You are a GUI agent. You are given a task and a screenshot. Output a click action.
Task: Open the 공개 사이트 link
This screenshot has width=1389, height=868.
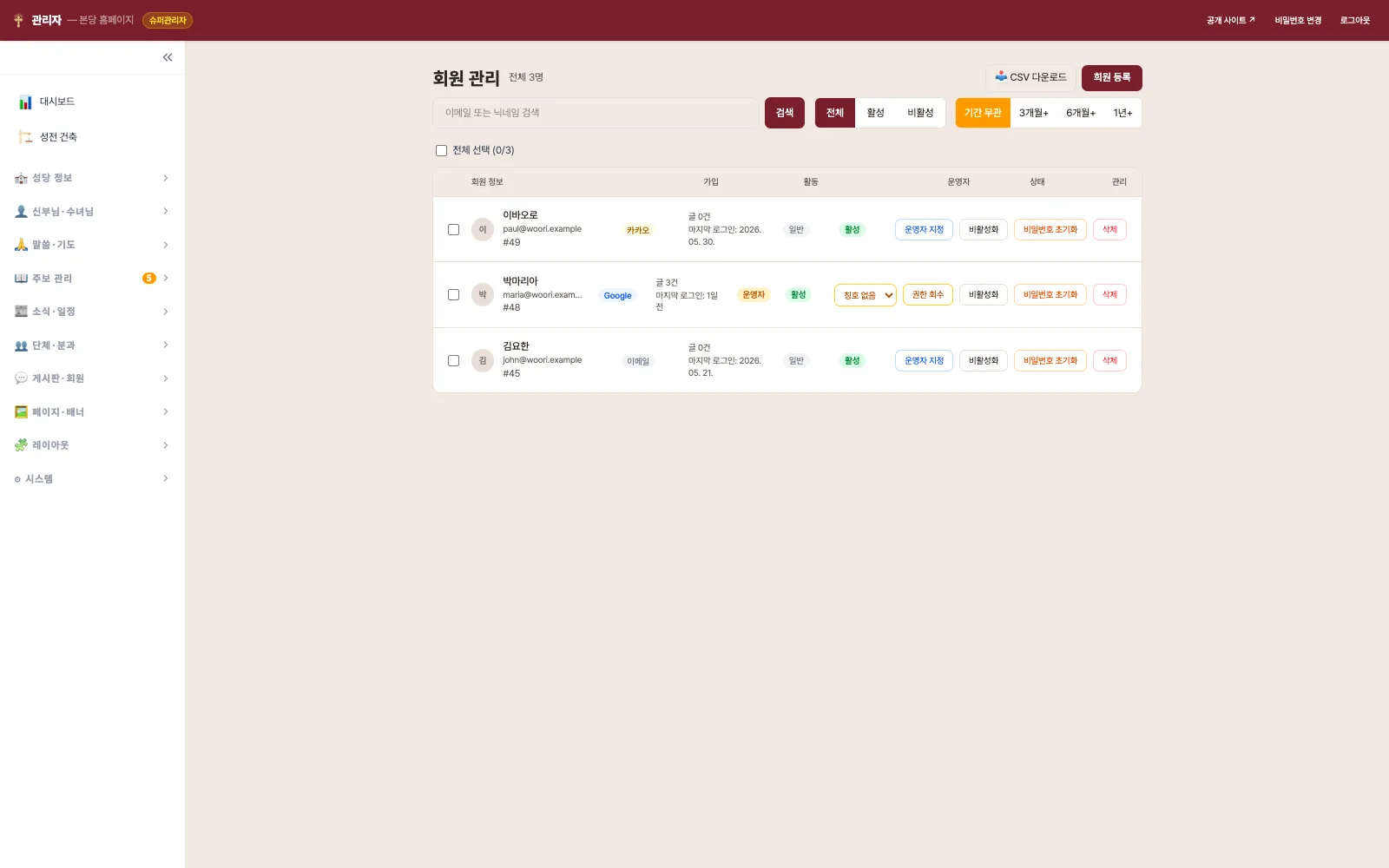[1230, 20]
